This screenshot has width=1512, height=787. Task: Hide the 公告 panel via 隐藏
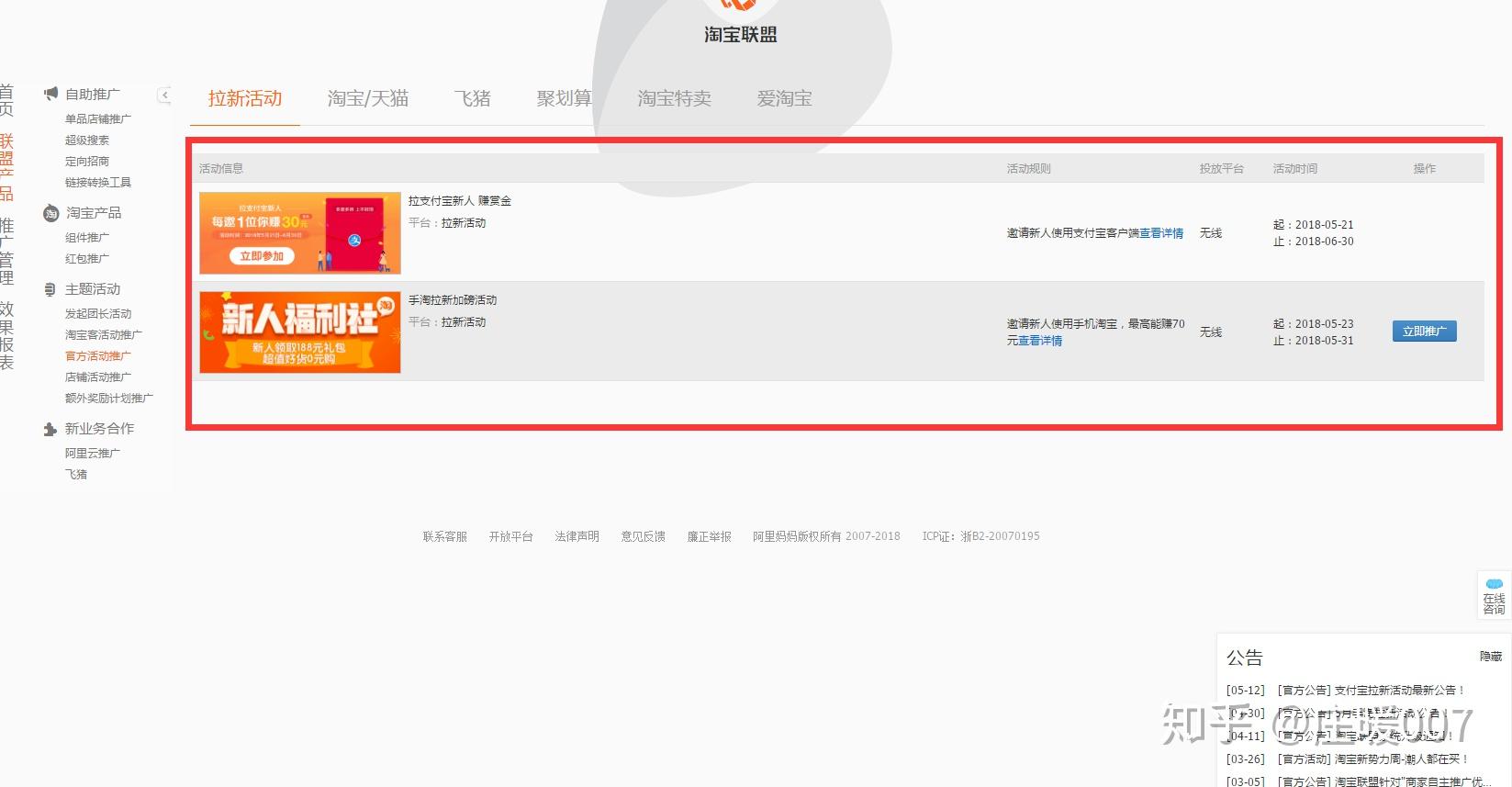[1491, 657]
